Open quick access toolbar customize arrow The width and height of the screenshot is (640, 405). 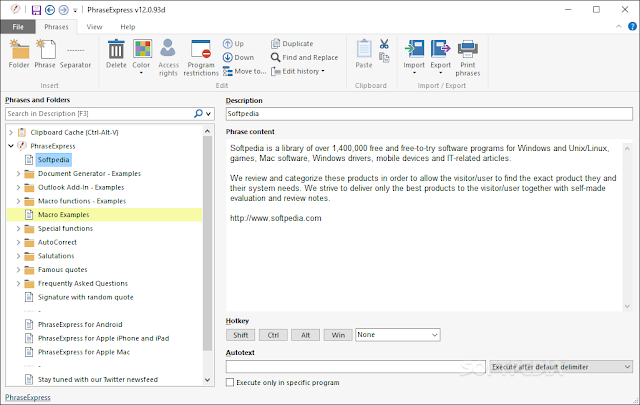[75, 10]
